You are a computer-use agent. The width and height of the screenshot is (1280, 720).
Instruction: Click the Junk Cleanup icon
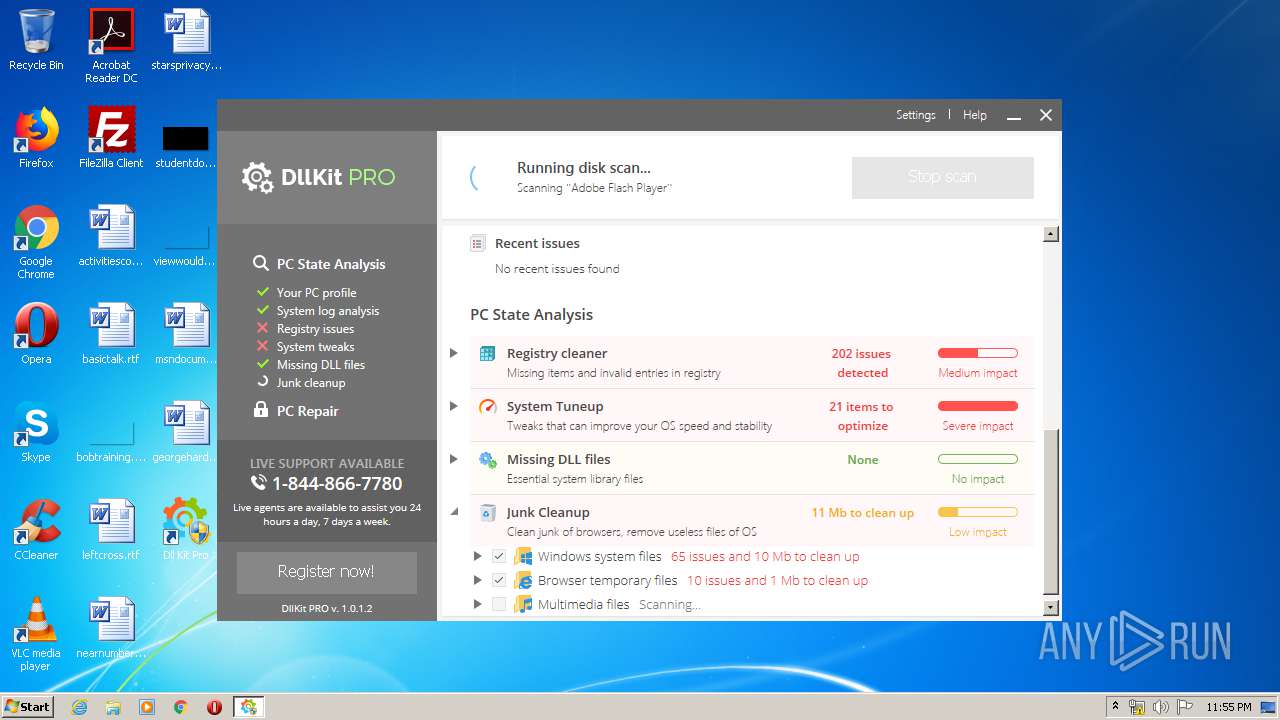coord(487,512)
